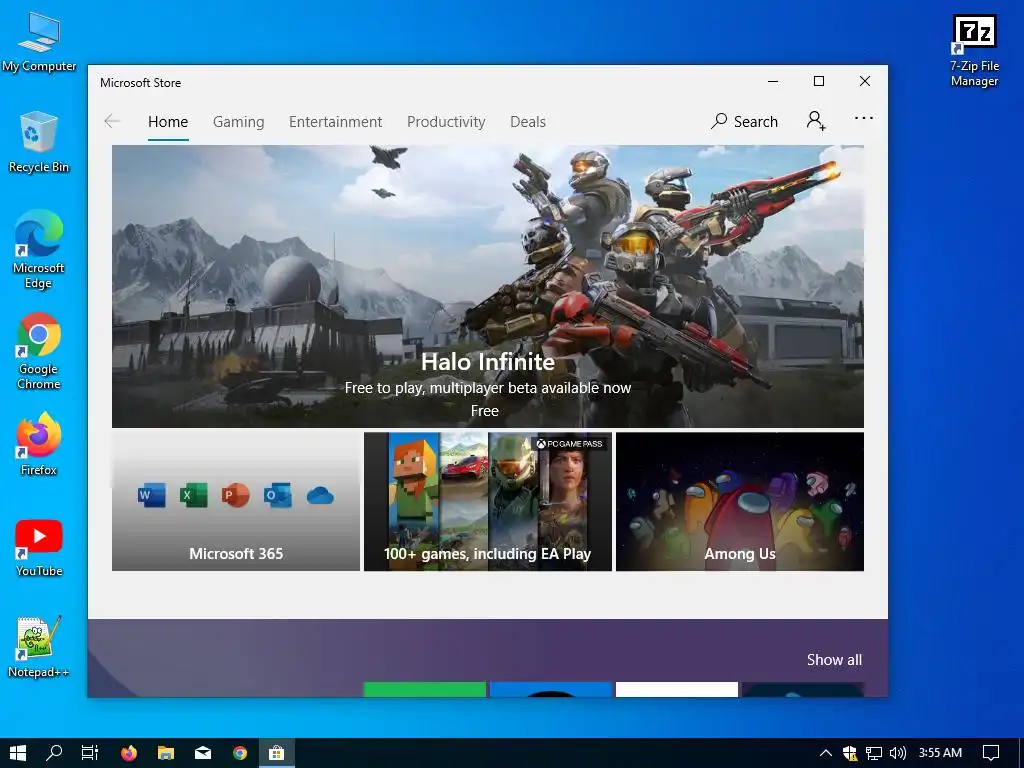Switch to the Gaming tab
The height and width of the screenshot is (768, 1024).
238,121
